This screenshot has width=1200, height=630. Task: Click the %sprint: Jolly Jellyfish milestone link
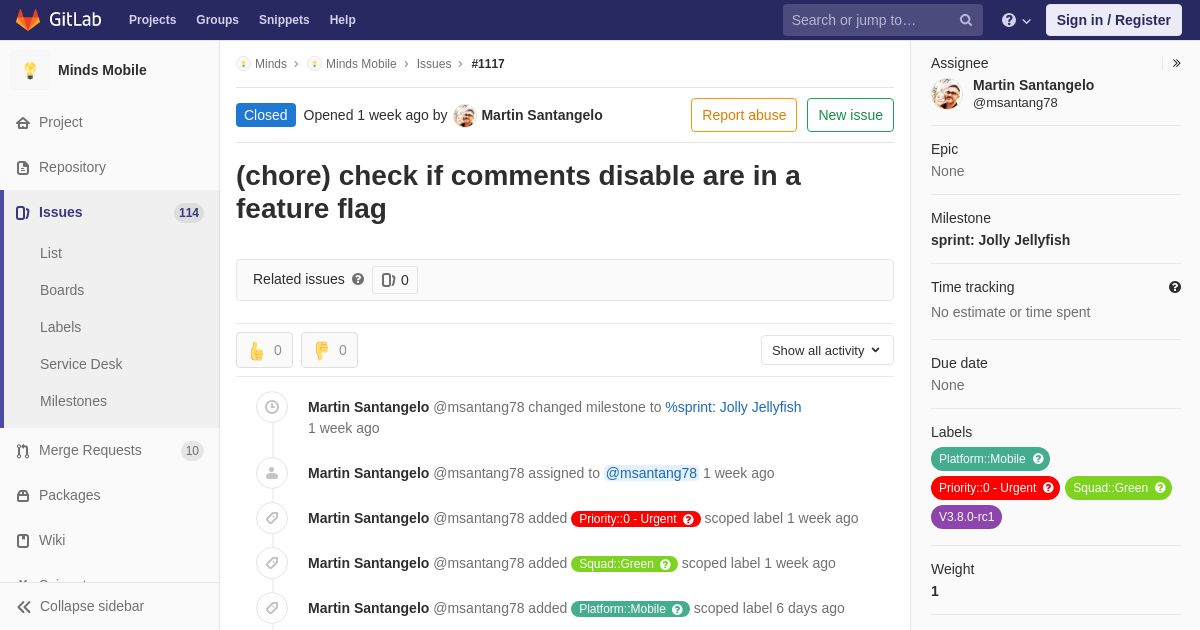[733, 407]
